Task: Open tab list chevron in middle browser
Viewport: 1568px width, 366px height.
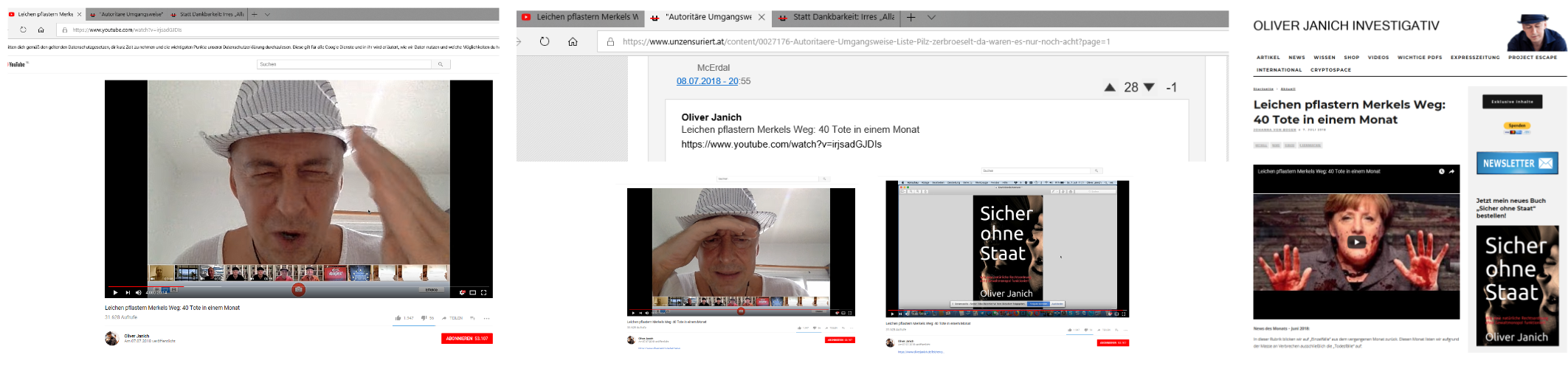Action: tap(931, 17)
